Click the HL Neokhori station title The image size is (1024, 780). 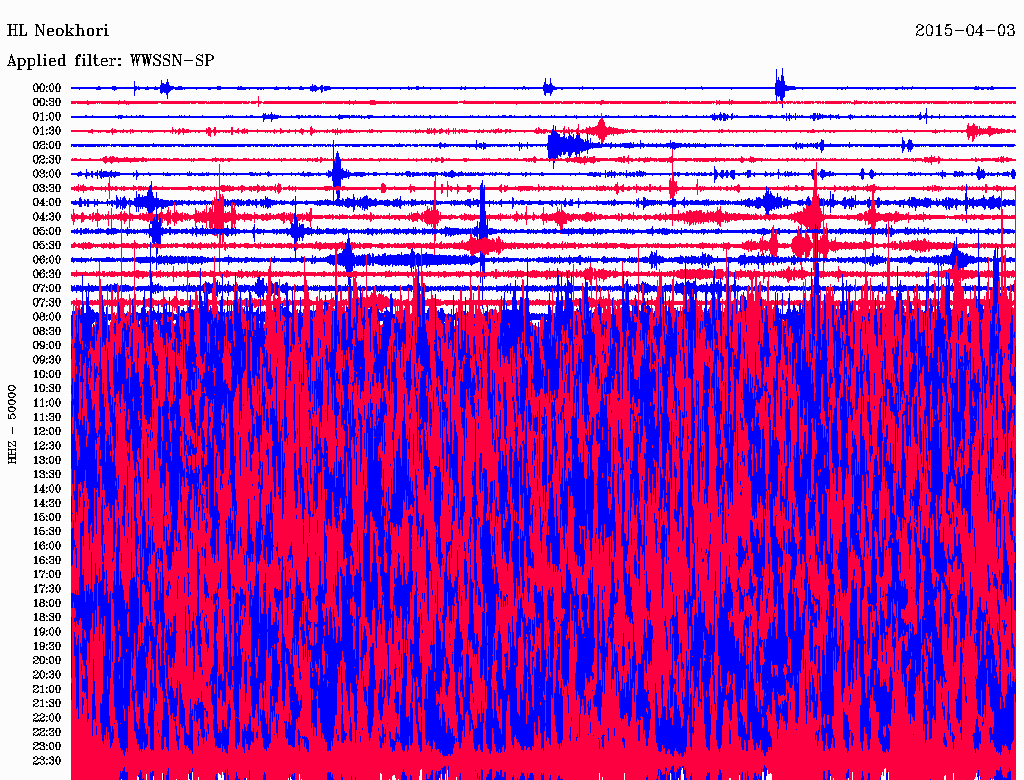coord(58,31)
